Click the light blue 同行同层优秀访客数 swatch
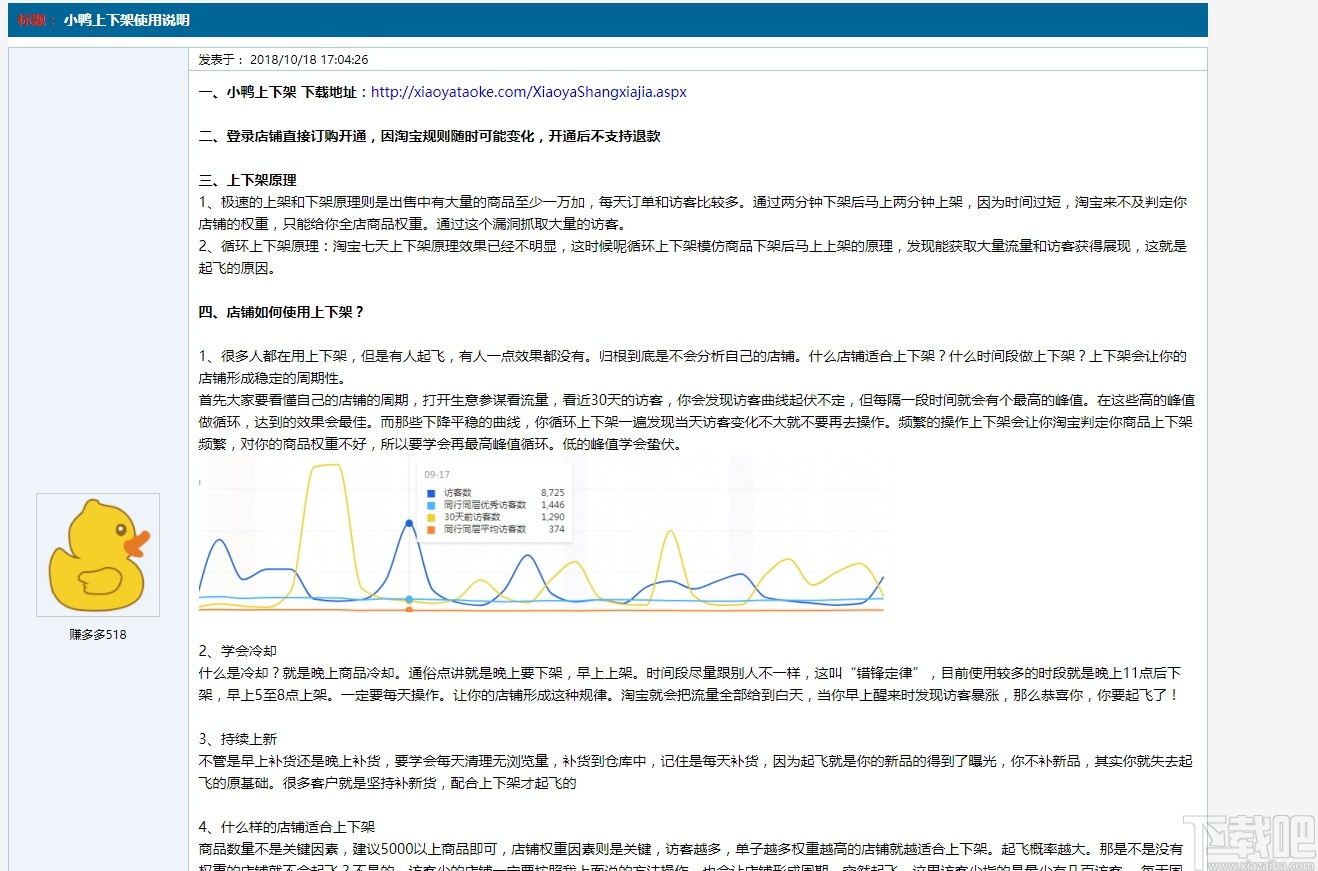The width and height of the screenshot is (1318, 871). [430, 505]
